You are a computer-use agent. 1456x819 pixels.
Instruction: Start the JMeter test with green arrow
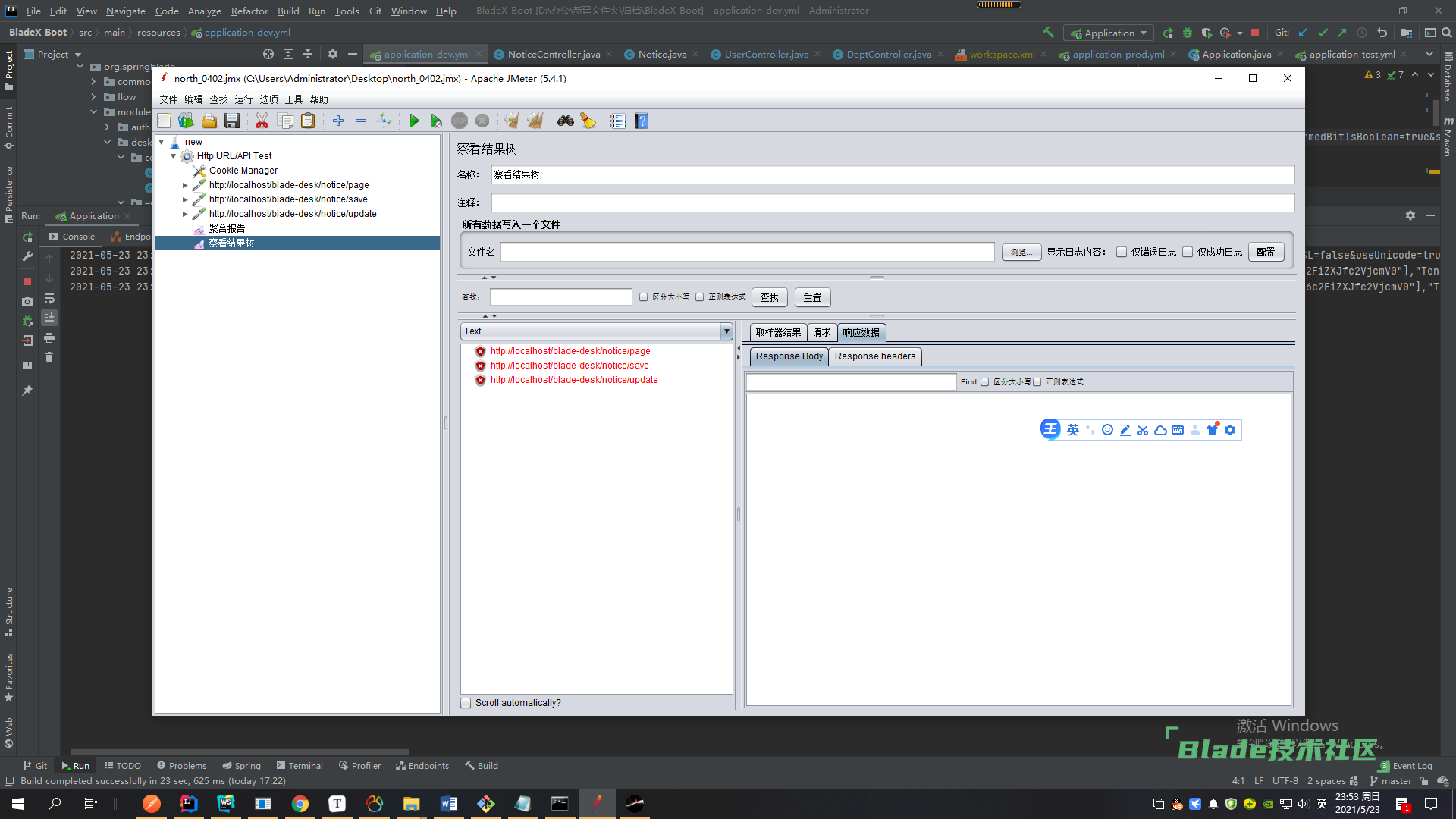click(414, 121)
